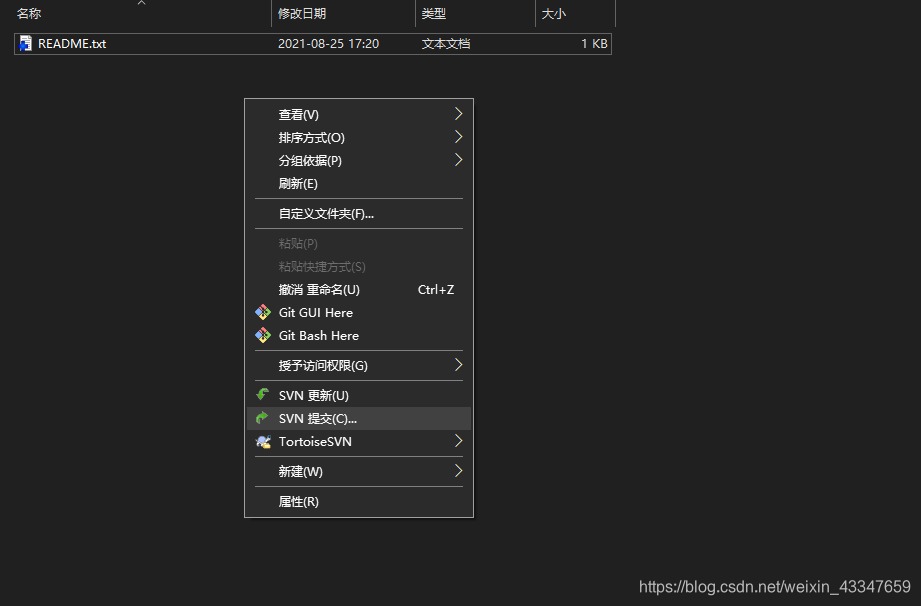Viewport: 921px width, 606px height.
Task: Open 授予访问权限(G) menu entry
Action: [359, 365]
